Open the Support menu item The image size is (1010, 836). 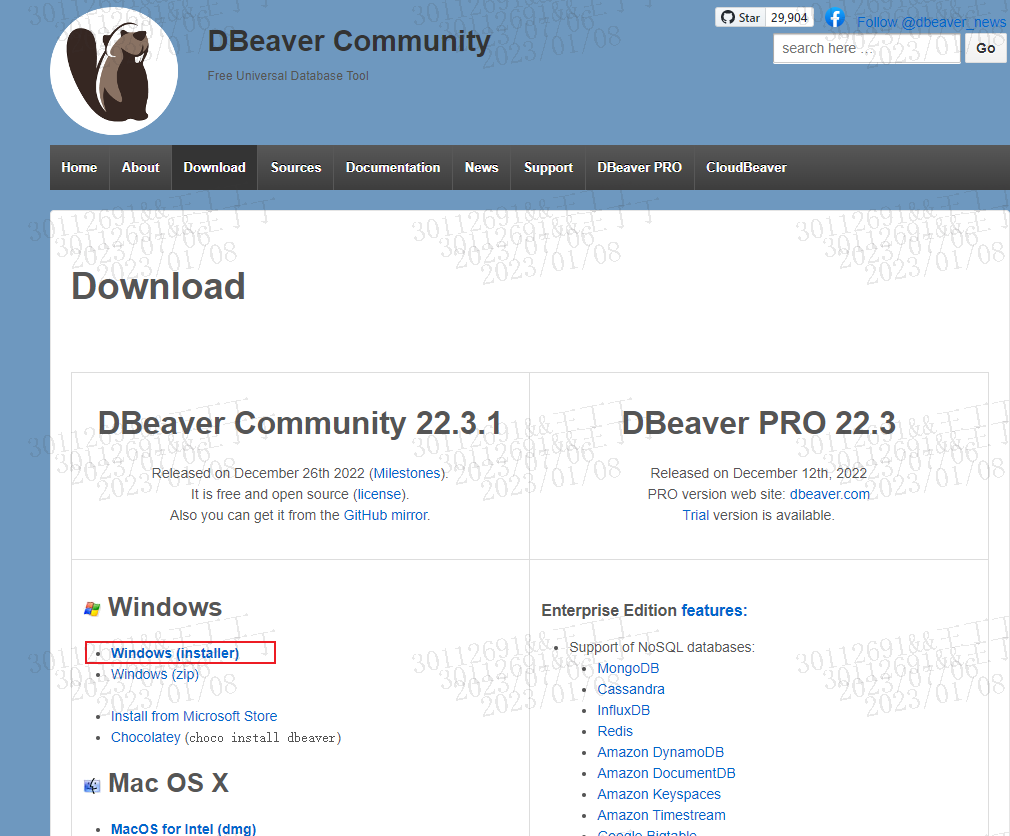pos(548,167)
